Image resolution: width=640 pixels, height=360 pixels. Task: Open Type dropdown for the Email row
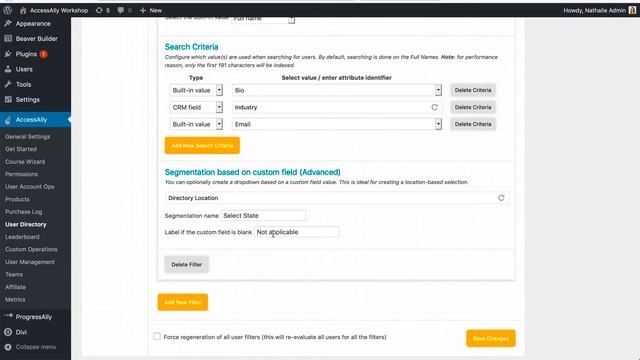[196, 124]
